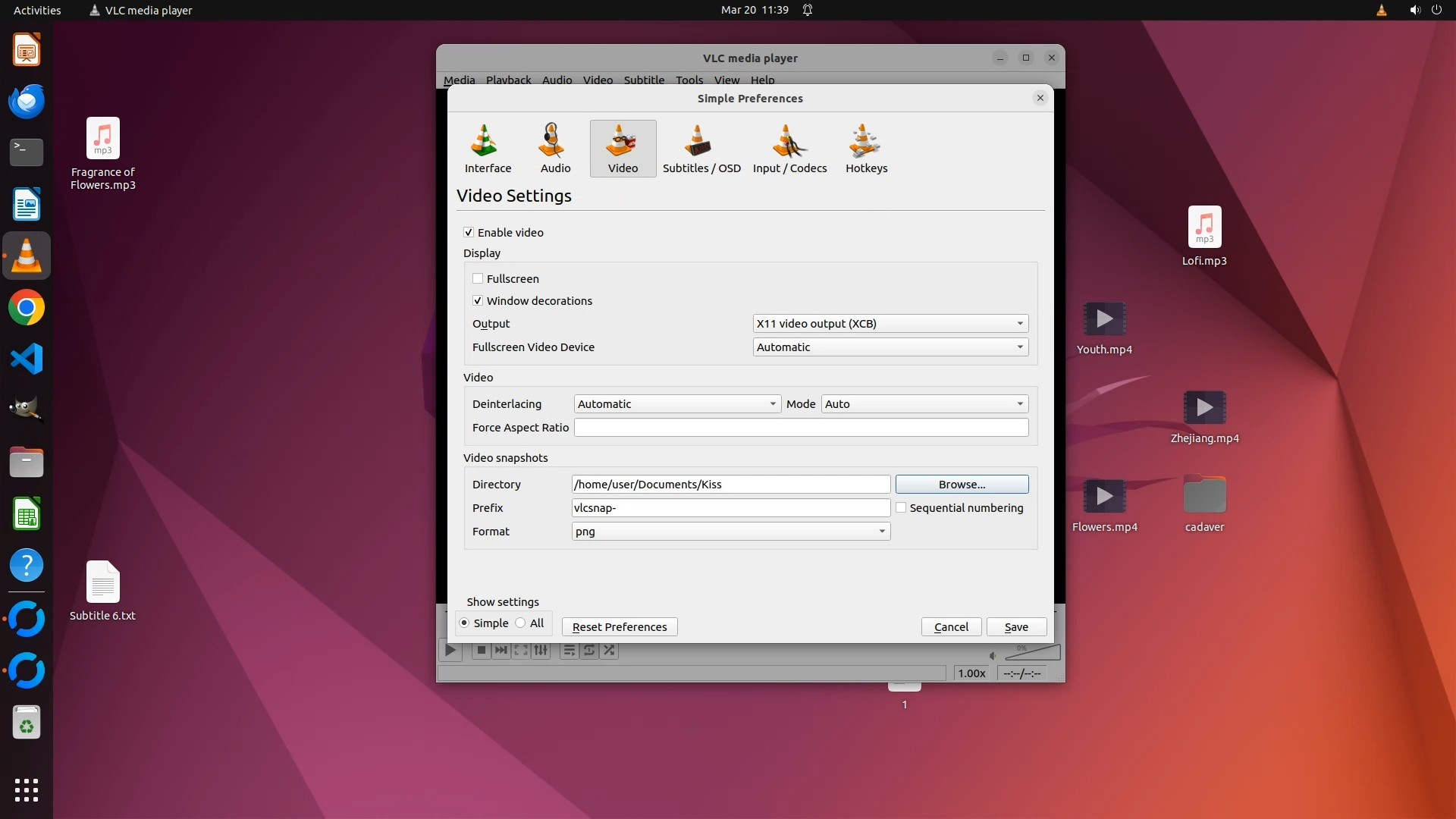1456x819 pixels.
Task: Open the Deinterlacing dropdown
Action: pos(676,404)
